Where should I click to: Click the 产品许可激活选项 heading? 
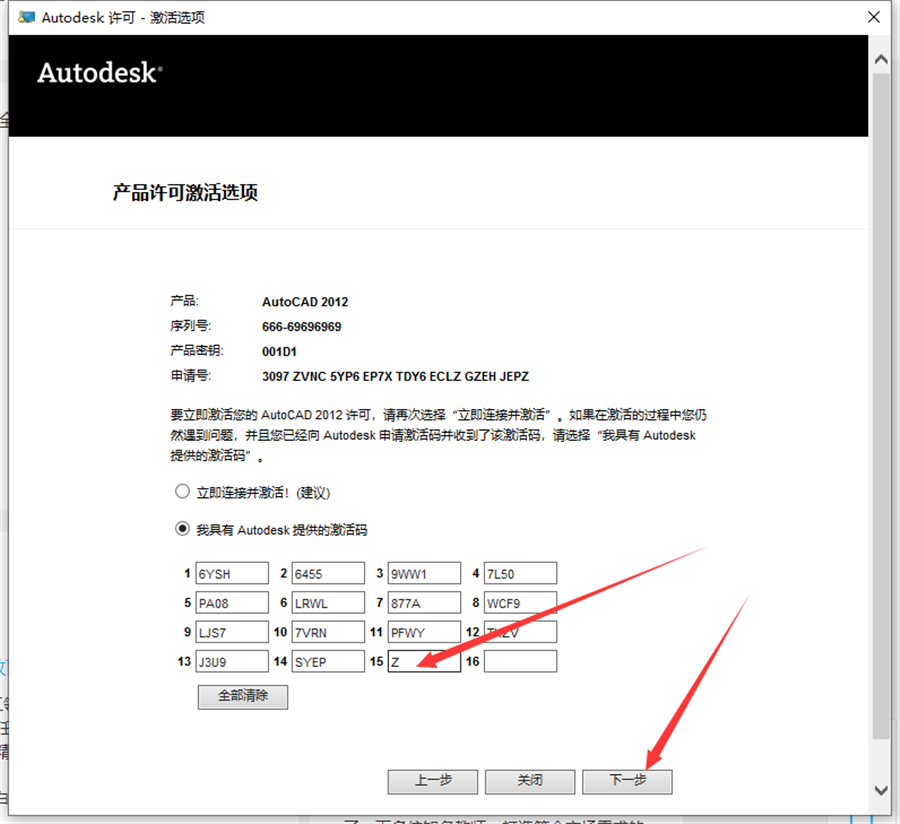tap(185, 193)
